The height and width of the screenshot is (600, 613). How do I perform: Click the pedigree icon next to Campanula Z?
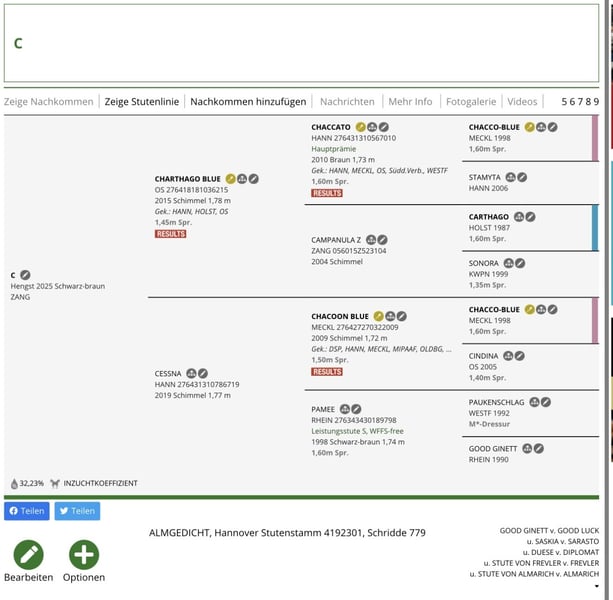371,241
